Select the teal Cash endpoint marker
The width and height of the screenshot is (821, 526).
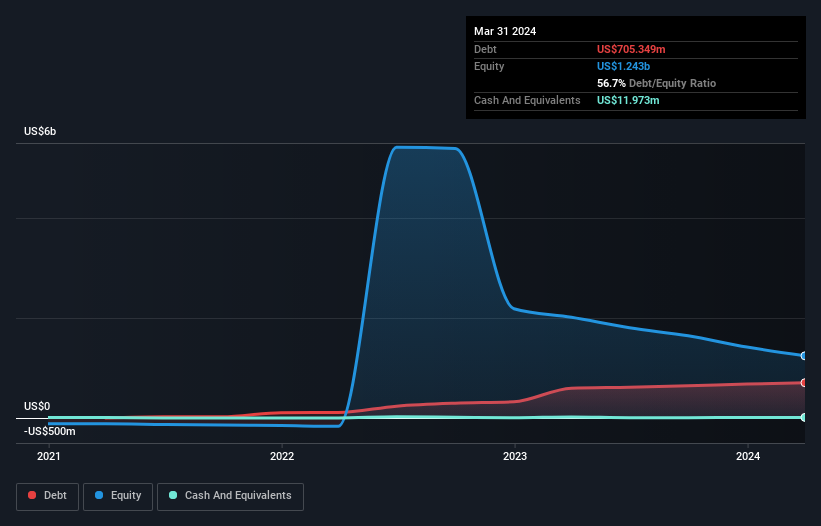click(x=803, y=417)
